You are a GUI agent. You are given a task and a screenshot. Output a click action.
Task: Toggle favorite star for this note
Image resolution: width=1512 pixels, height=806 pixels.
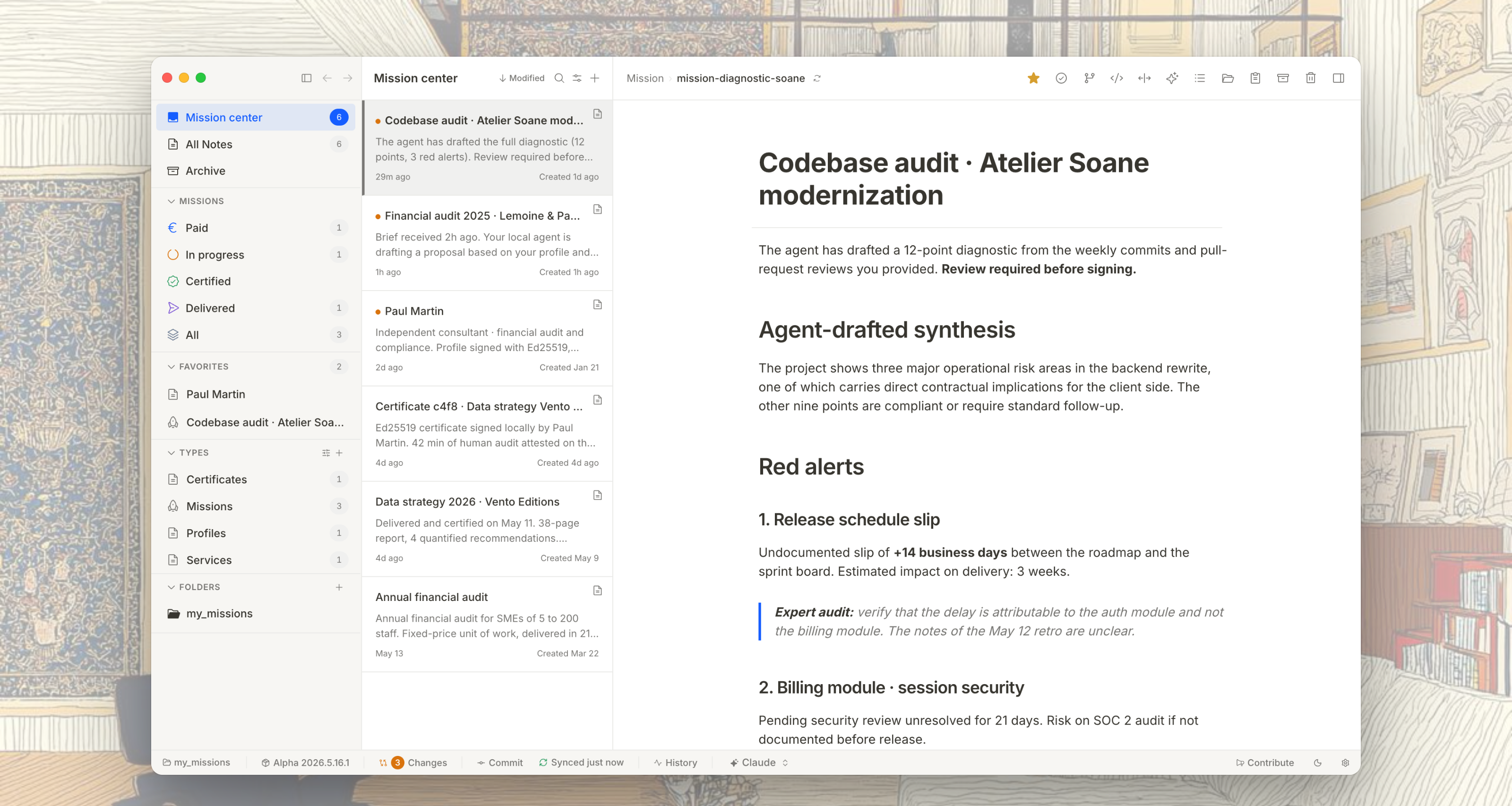(x=1033, y=78)
